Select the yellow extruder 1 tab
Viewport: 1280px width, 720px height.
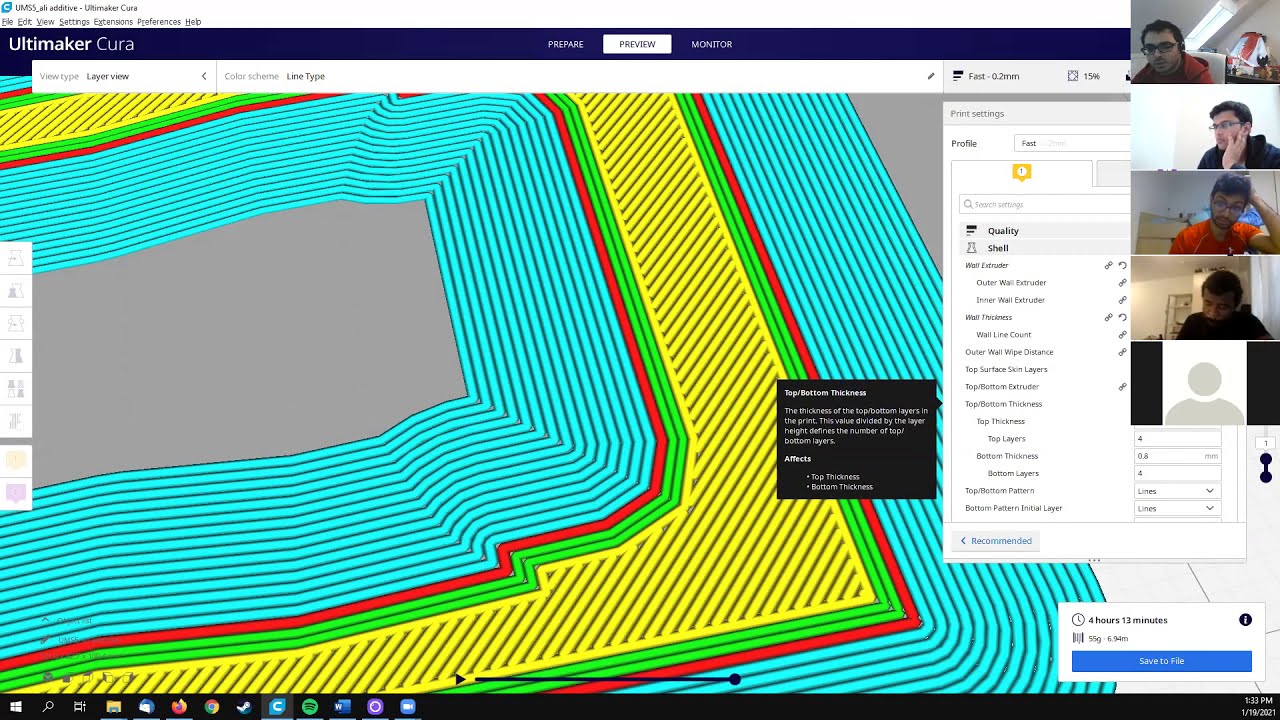tap(1022, 173)
